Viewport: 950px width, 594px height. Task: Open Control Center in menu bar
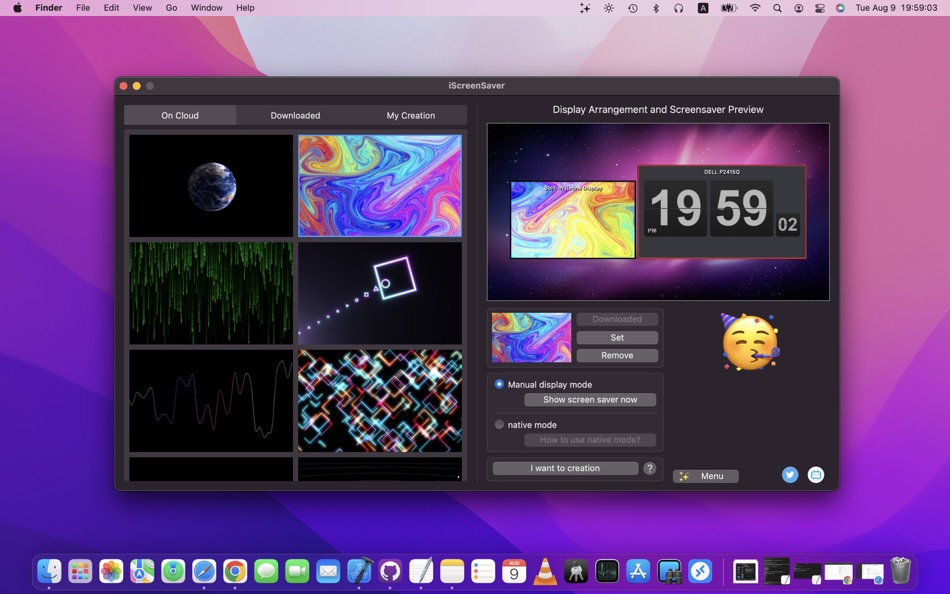(820, 8)
